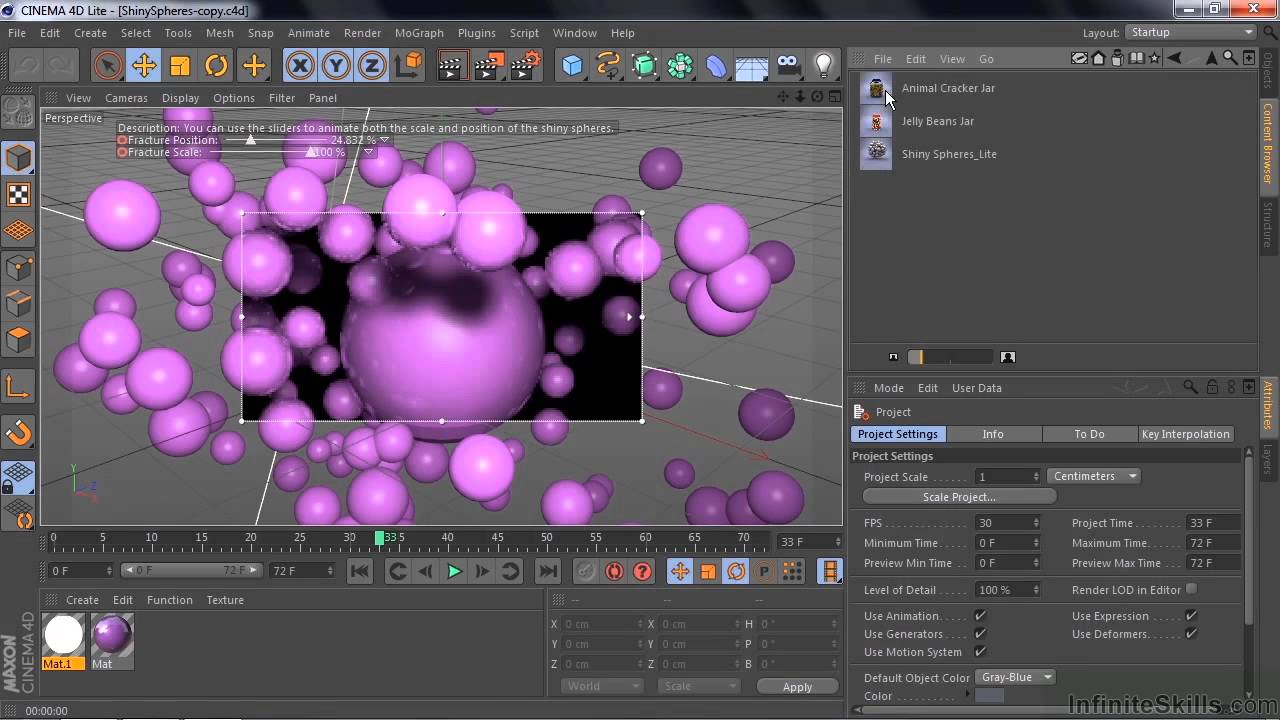Open the MoGraph menu
The height and width of the screenshot is (720, 1280).
(x=419, y=32)
